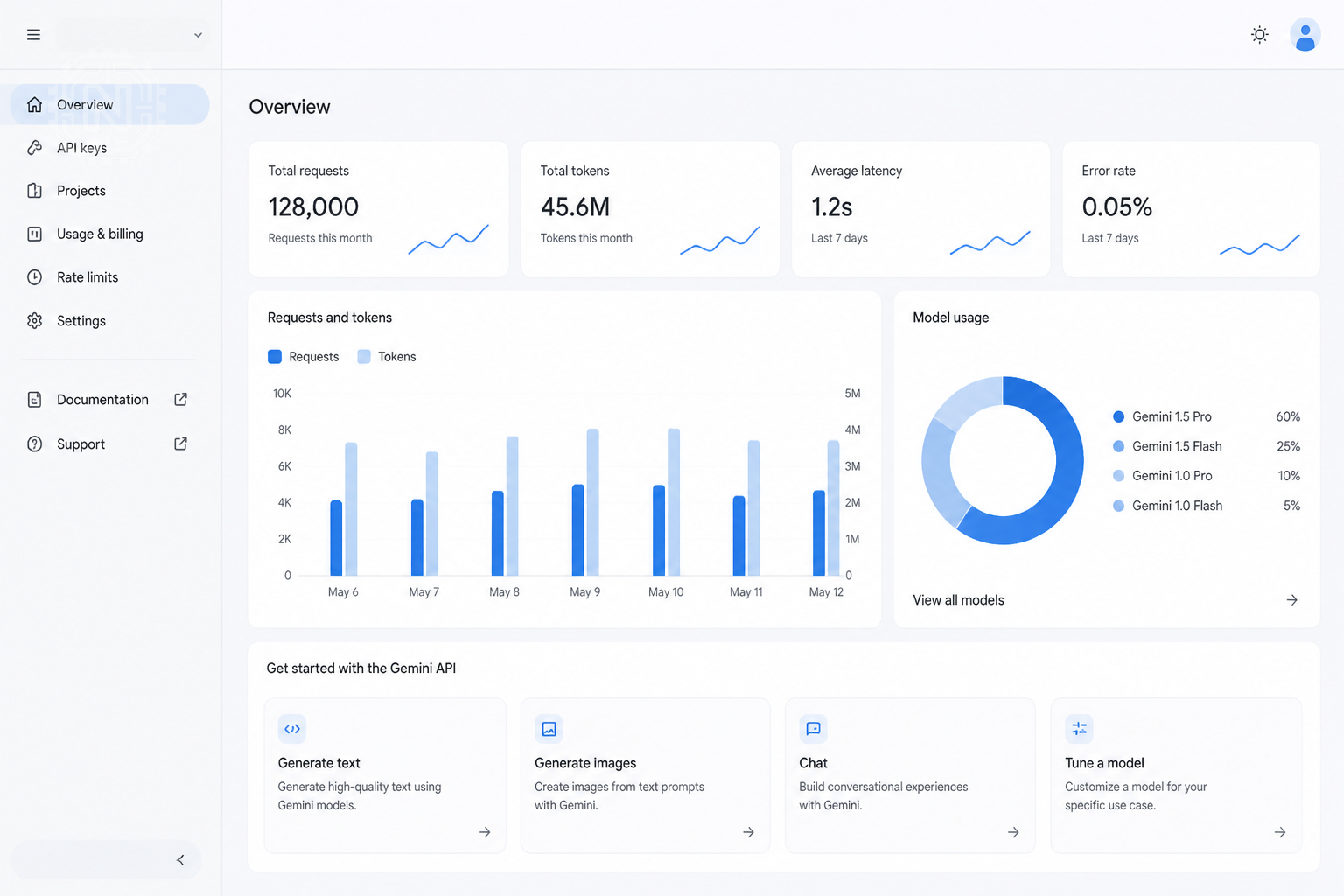Click the 60% usage value
1344x896 pixels.
point(1288,416)
